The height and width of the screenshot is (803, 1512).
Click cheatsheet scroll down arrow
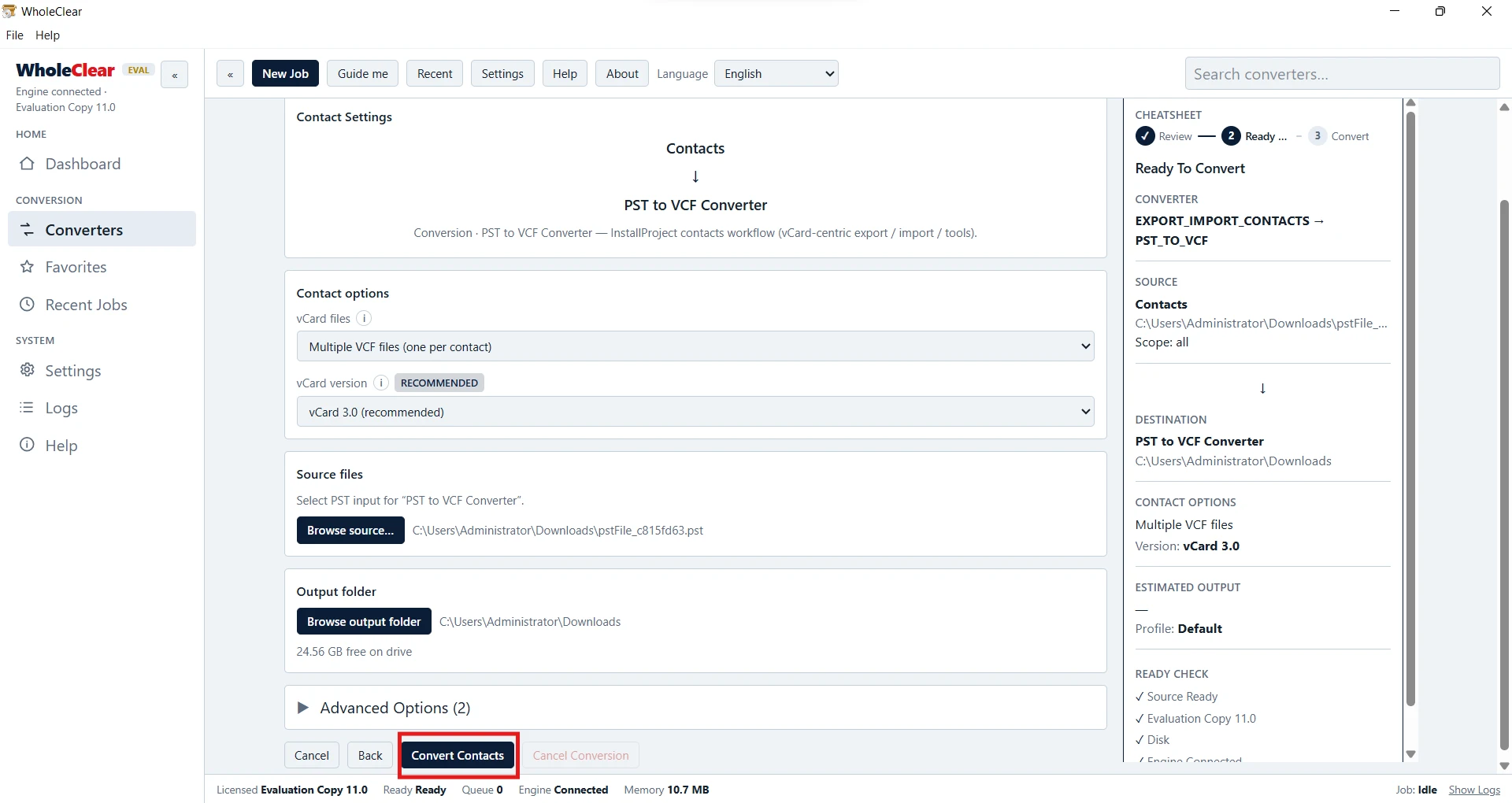click(1410, 754)
